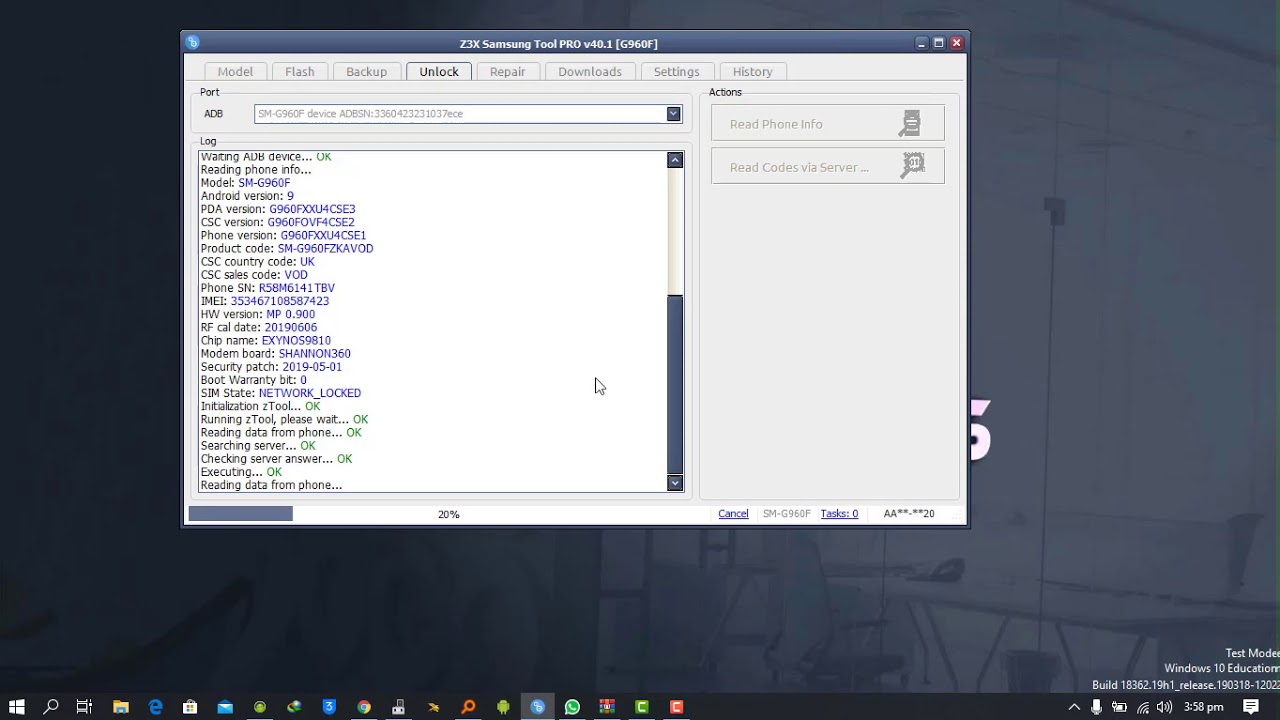
Task: Click the SM-G960F status bar label
Action: tap(786, 514)
